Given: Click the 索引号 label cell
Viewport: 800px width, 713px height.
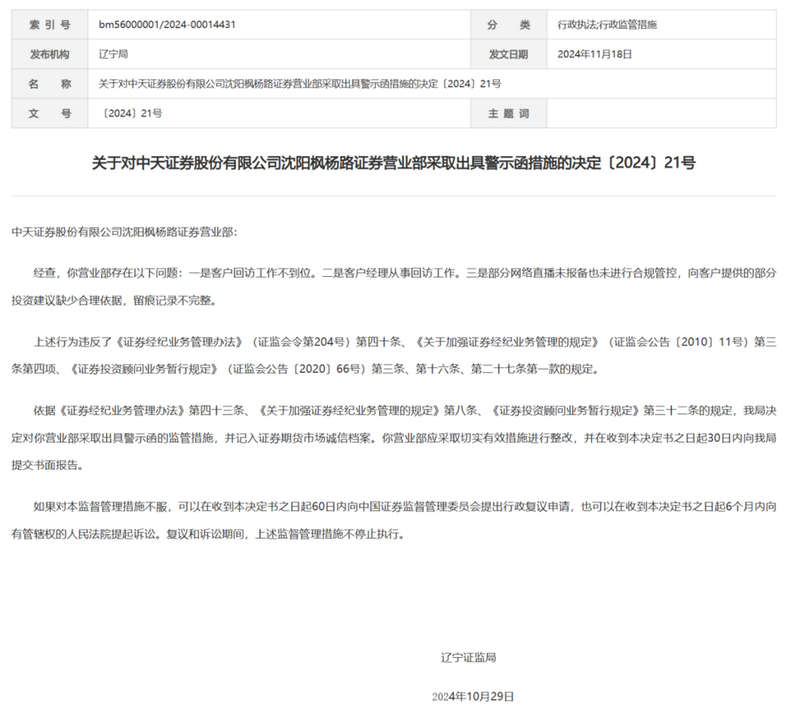Looking at the screenshot, I should tap(49, 24).
